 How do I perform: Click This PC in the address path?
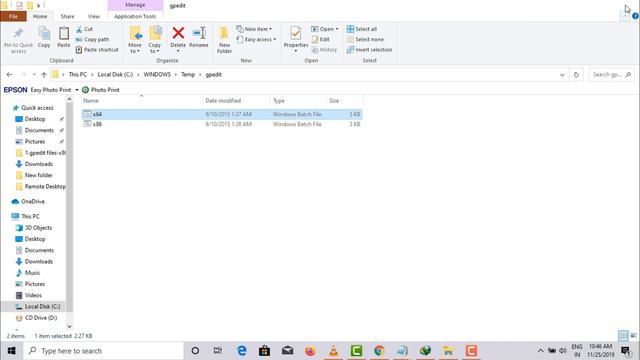point(78,75)
